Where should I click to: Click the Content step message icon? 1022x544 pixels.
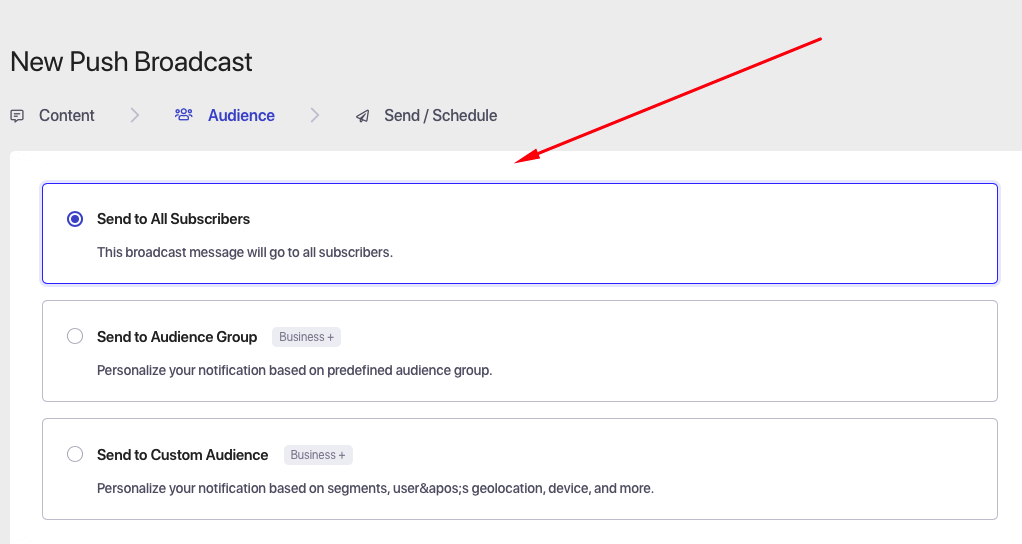pos(17,116)
